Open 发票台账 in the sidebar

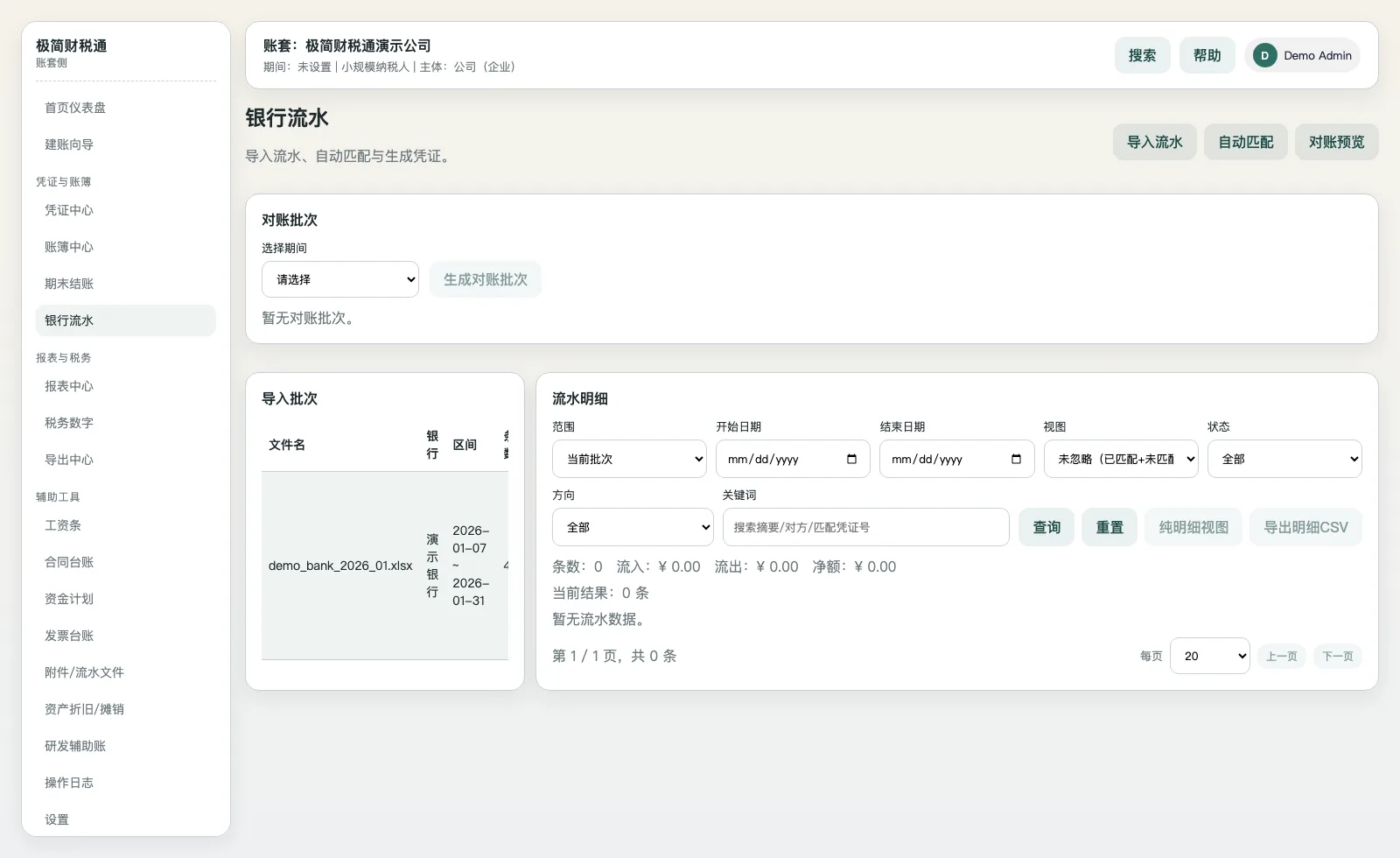tap(69, 636)
